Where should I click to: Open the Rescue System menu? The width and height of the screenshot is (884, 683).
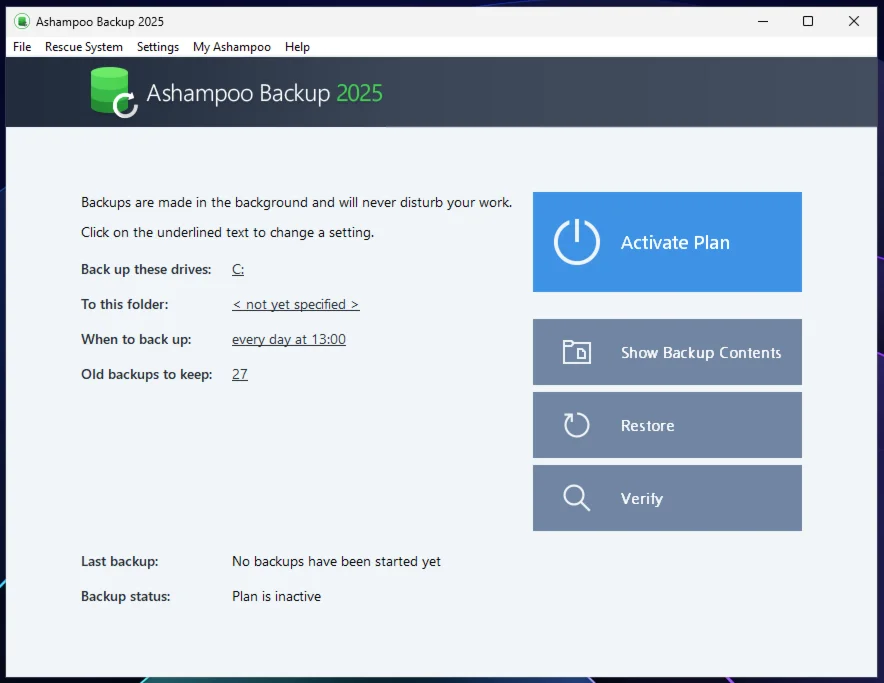[x=84, y=47]
